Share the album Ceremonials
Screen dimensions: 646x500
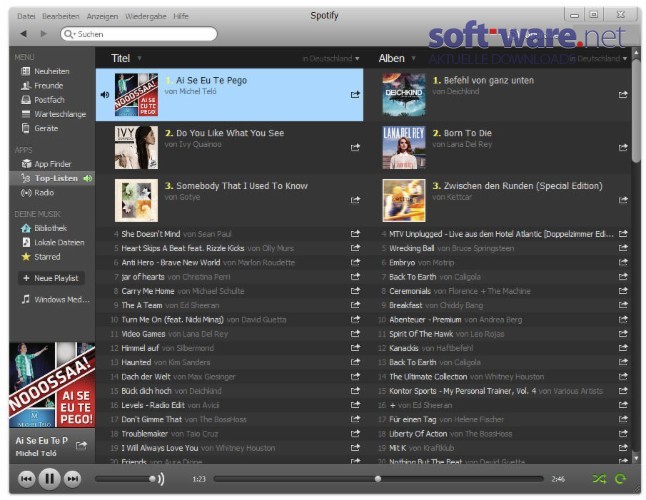pos(623,291)
